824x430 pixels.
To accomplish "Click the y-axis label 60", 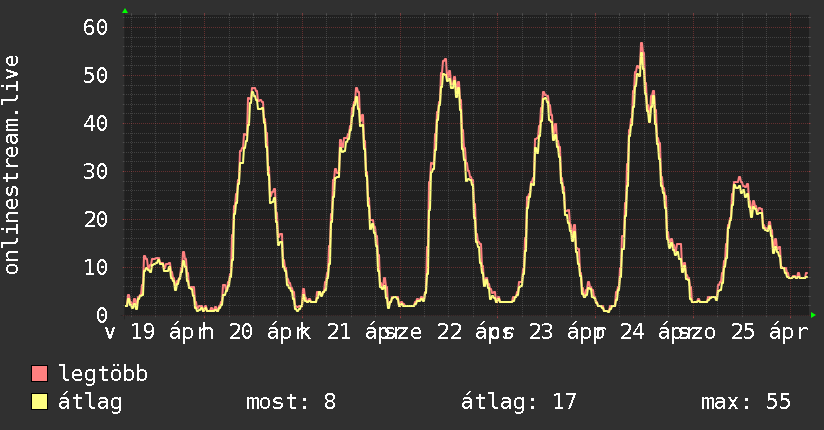I will pyautogui.click(x=96, y=27).
